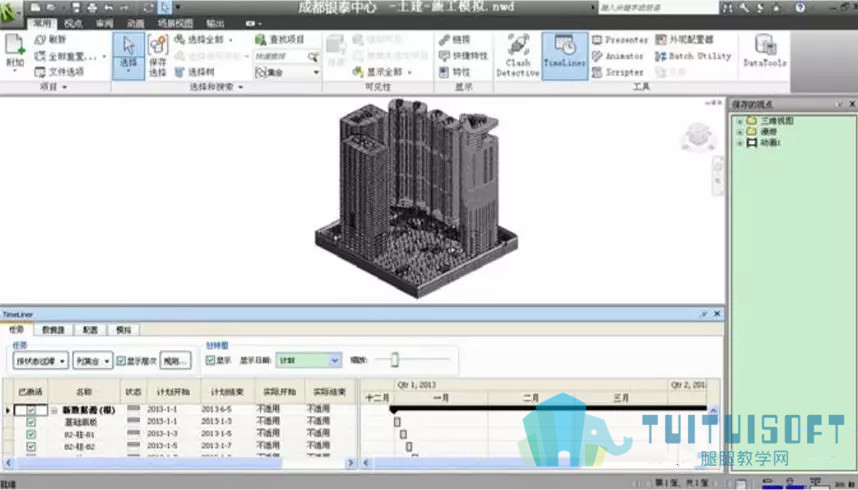This screenshot has height=490, width=858.
Task: Expand the 动画1 item in saved viewpoints
Action: pyautogui.click(x=739, y=143)
